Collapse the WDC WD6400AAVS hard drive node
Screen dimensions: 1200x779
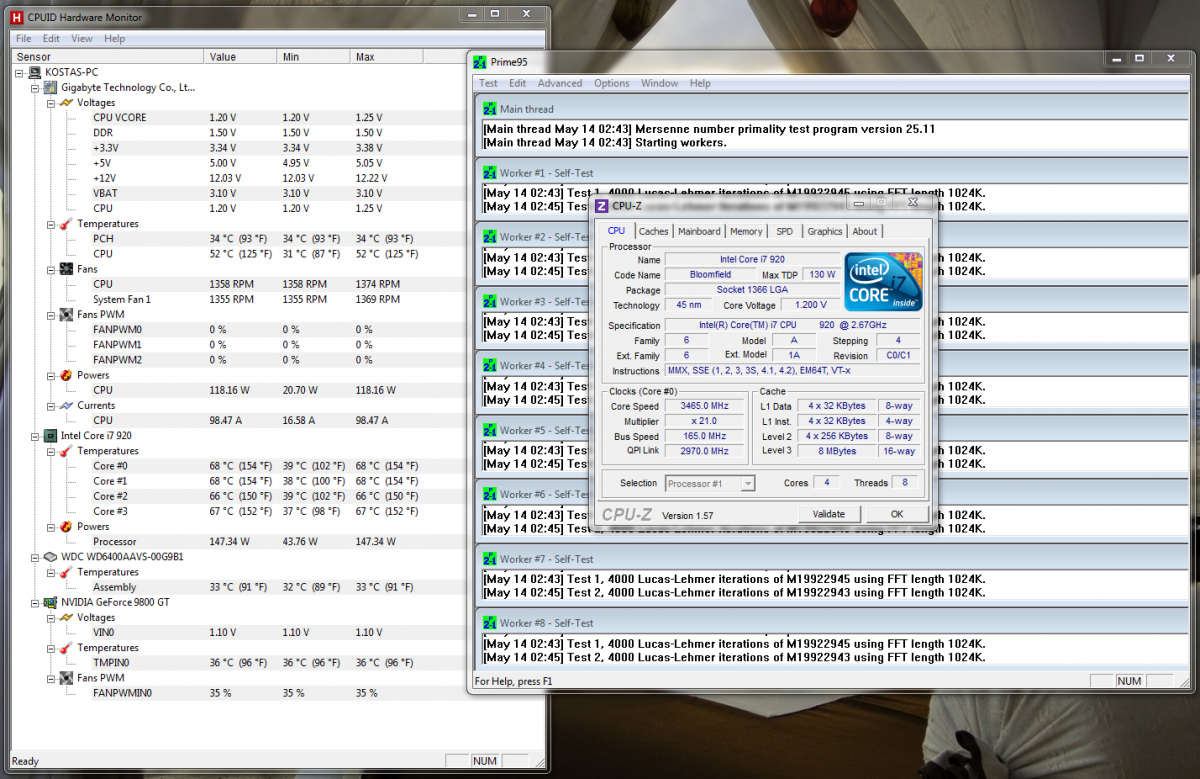click(36, 557)
